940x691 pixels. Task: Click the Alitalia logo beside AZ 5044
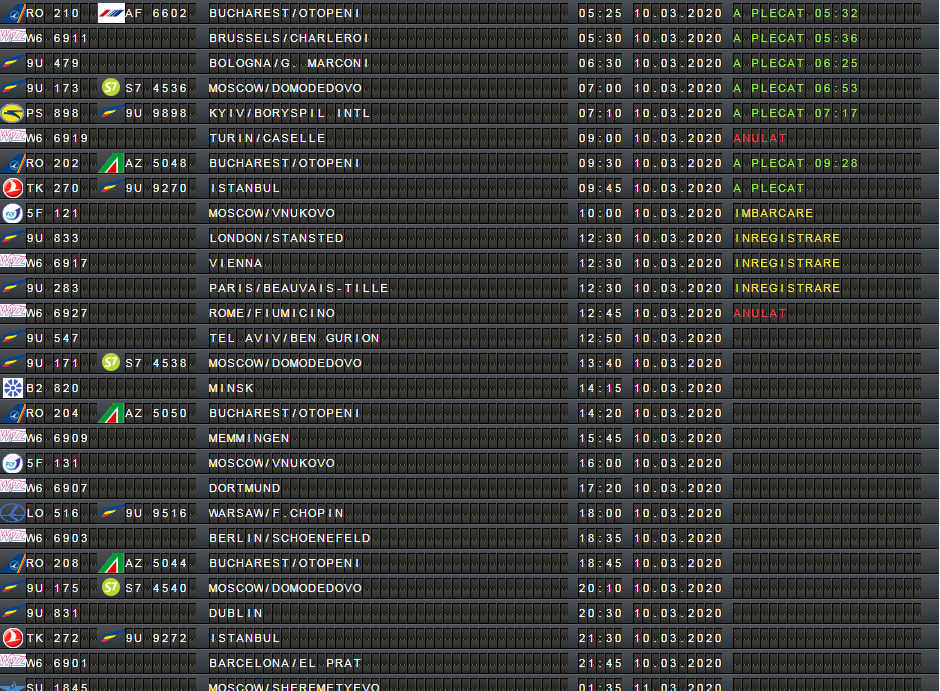pos(111,563)
